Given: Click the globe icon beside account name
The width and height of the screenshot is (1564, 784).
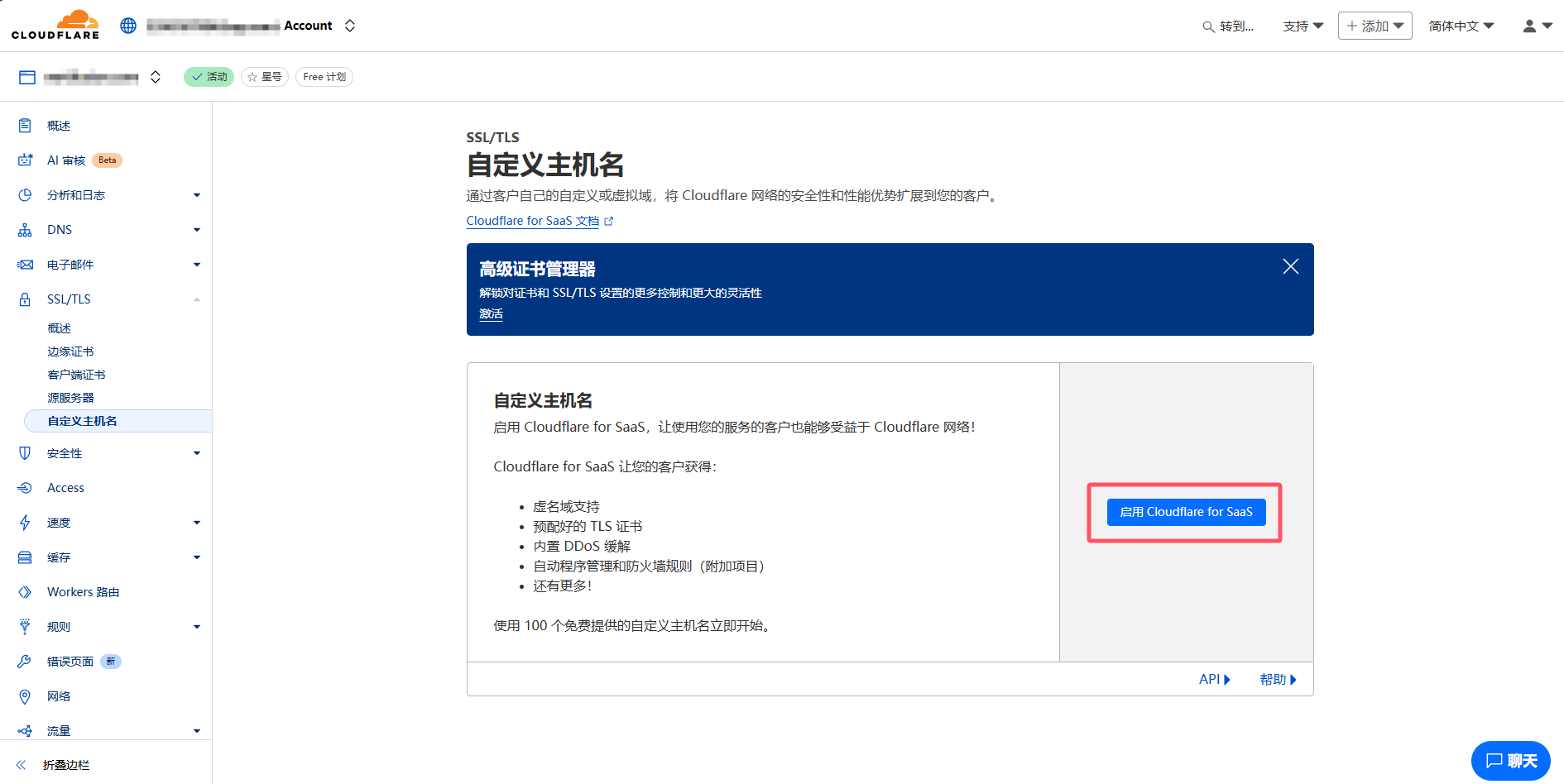Looking at the screenshot, I should [x=128, y=26].
